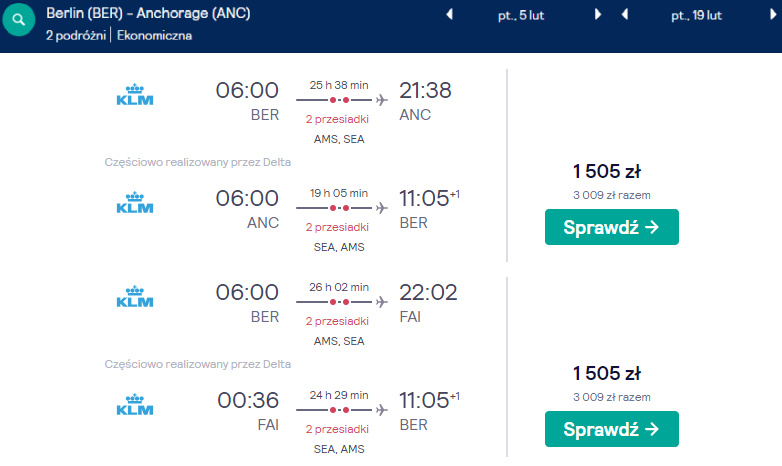Go to next day after pt., 19 lut
782x466 pixels.
click(x=773, y=14)
